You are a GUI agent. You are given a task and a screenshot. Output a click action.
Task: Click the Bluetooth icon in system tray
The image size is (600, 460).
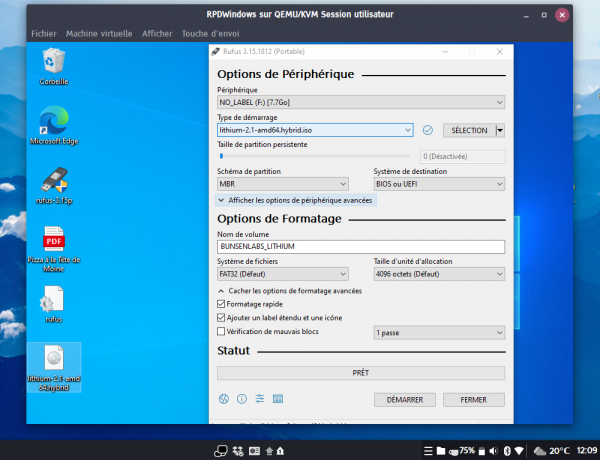[506, 451]
